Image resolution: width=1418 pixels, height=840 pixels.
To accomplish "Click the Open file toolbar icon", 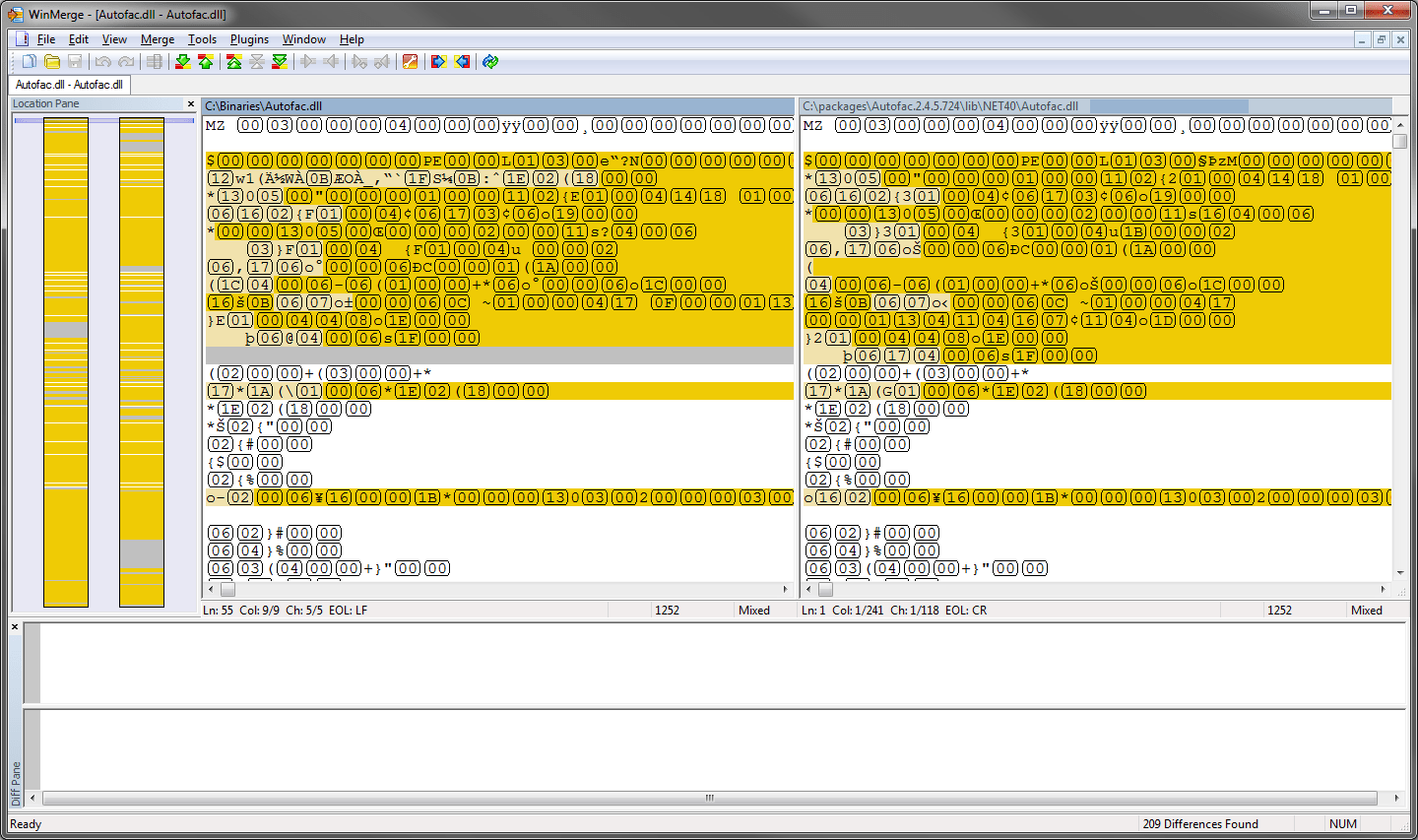I will 52,61.
